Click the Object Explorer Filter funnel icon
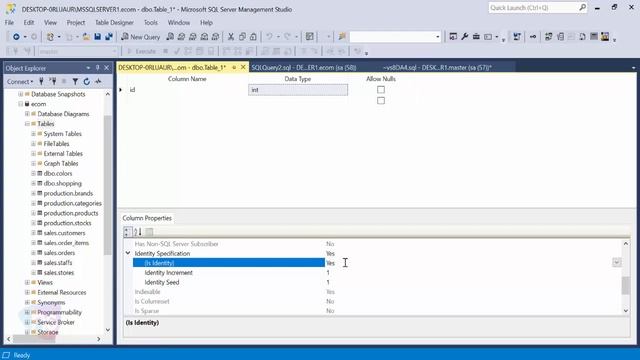The image size is (640, 360). [x=75, y=82]
